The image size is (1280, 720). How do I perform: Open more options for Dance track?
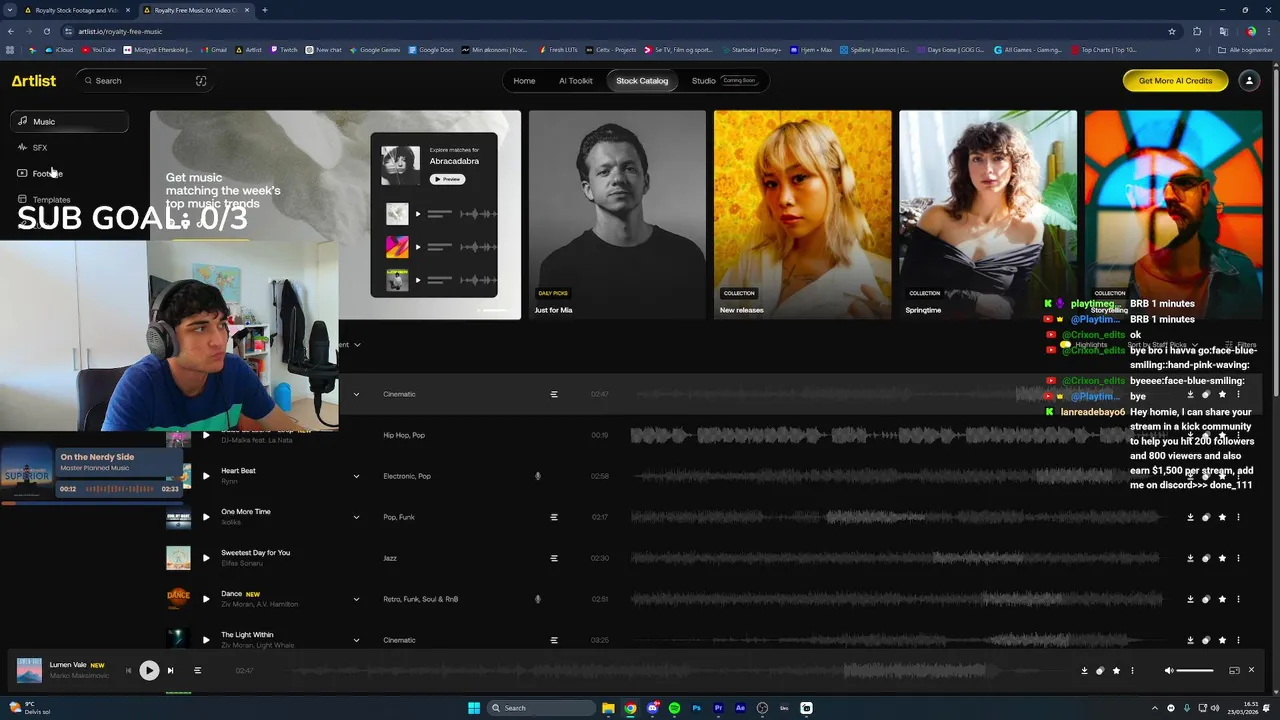[1238, 599]
